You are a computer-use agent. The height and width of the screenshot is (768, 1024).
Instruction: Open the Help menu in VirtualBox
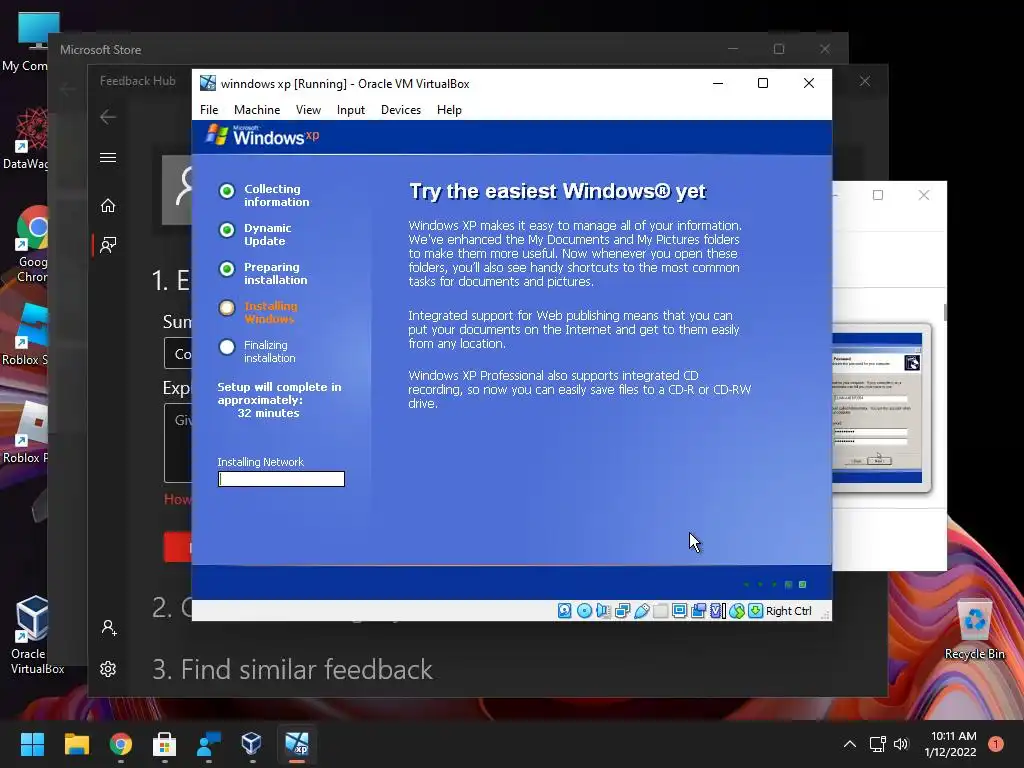(x=449, y=110)
